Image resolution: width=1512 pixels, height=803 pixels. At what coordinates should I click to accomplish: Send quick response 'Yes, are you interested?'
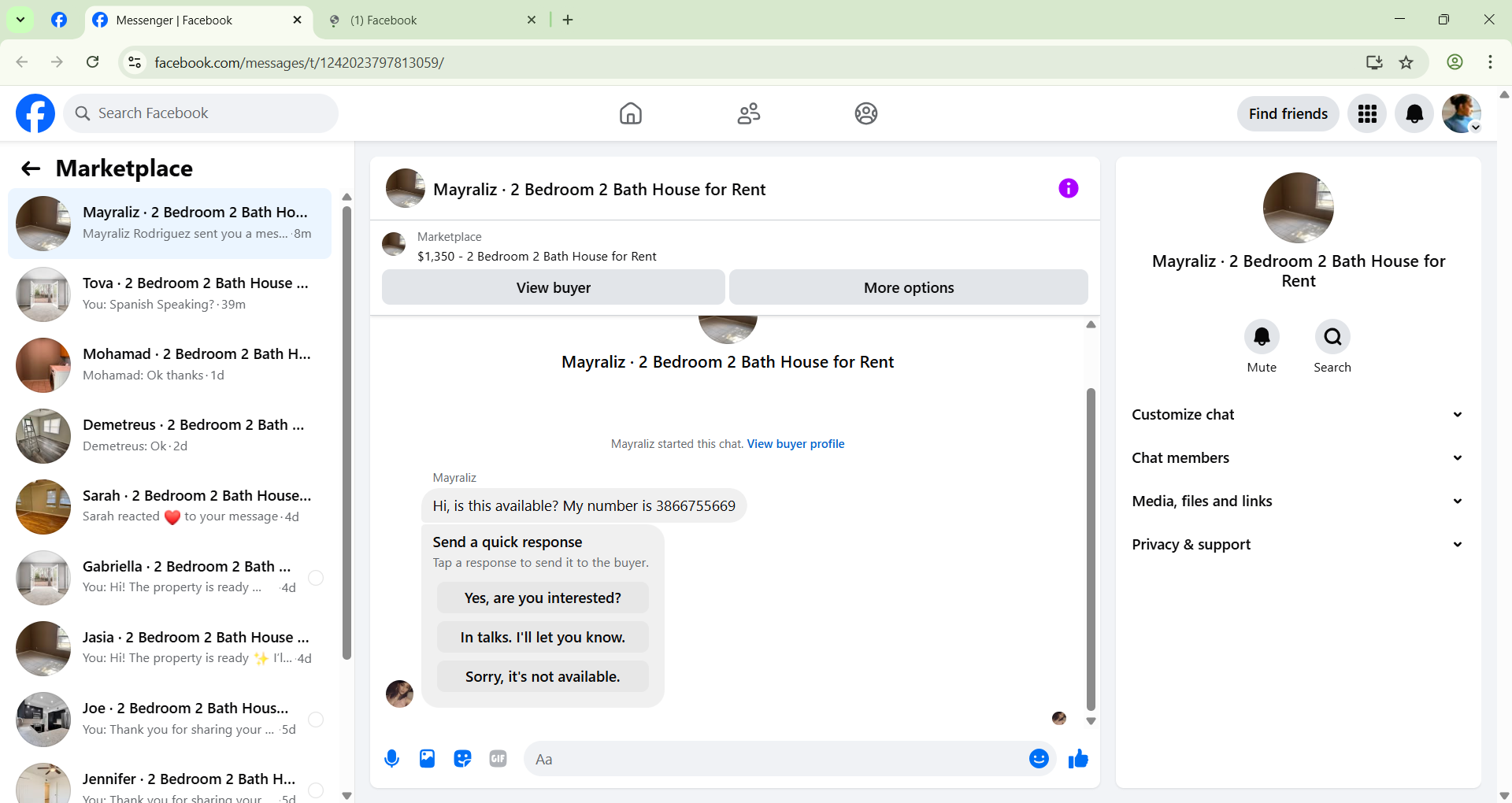point(543,598)
